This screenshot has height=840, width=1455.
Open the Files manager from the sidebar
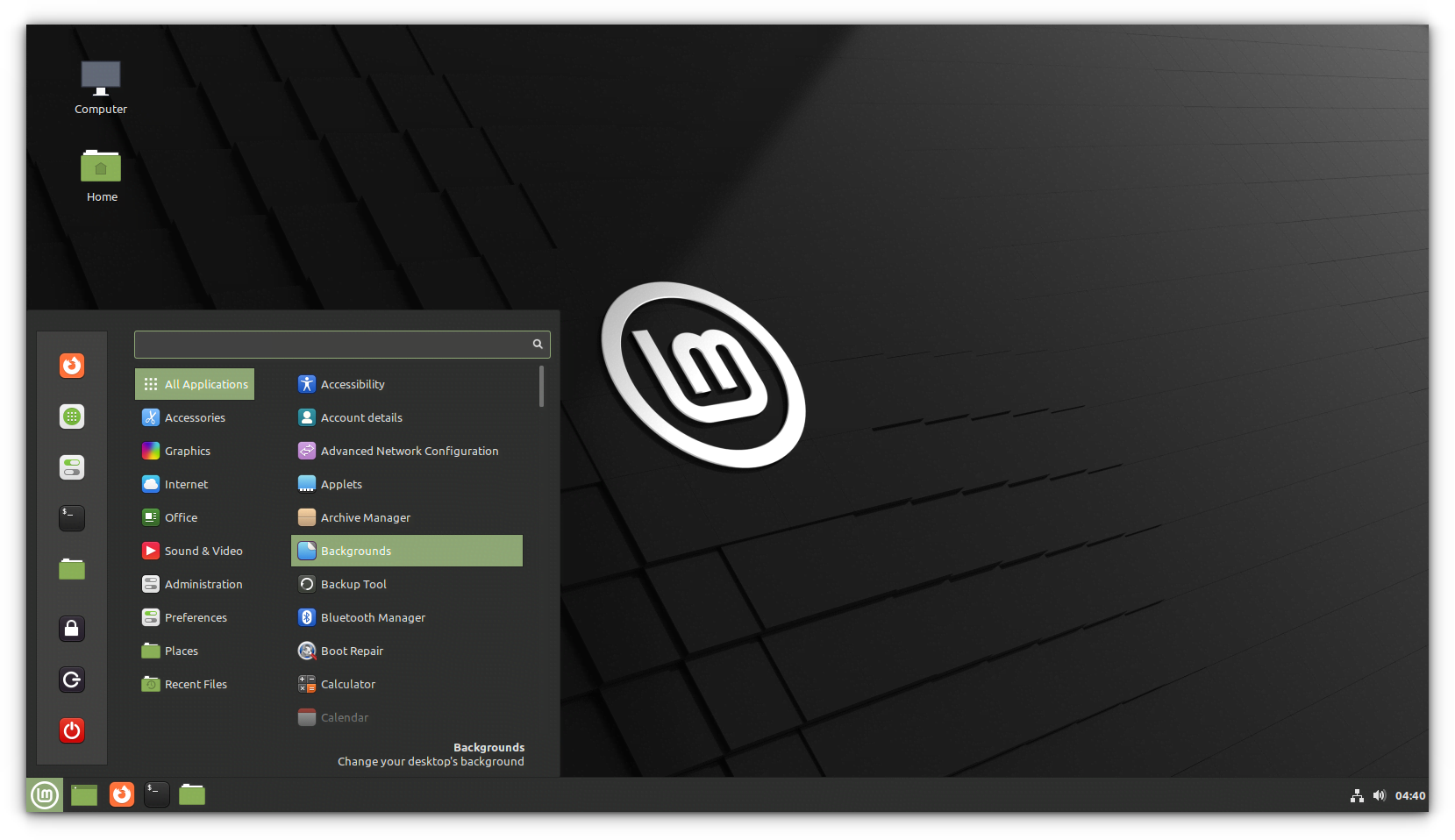click(71, 568)
